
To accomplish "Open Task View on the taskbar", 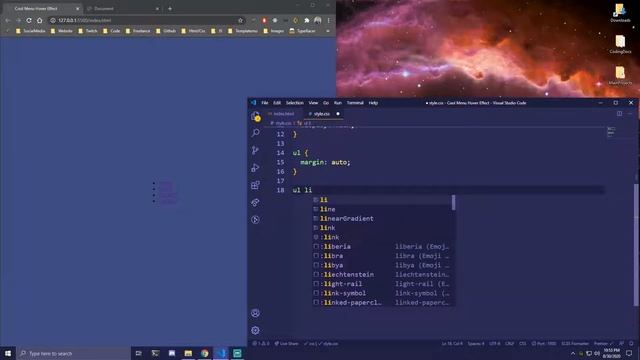I will click(x=138, y=353).
